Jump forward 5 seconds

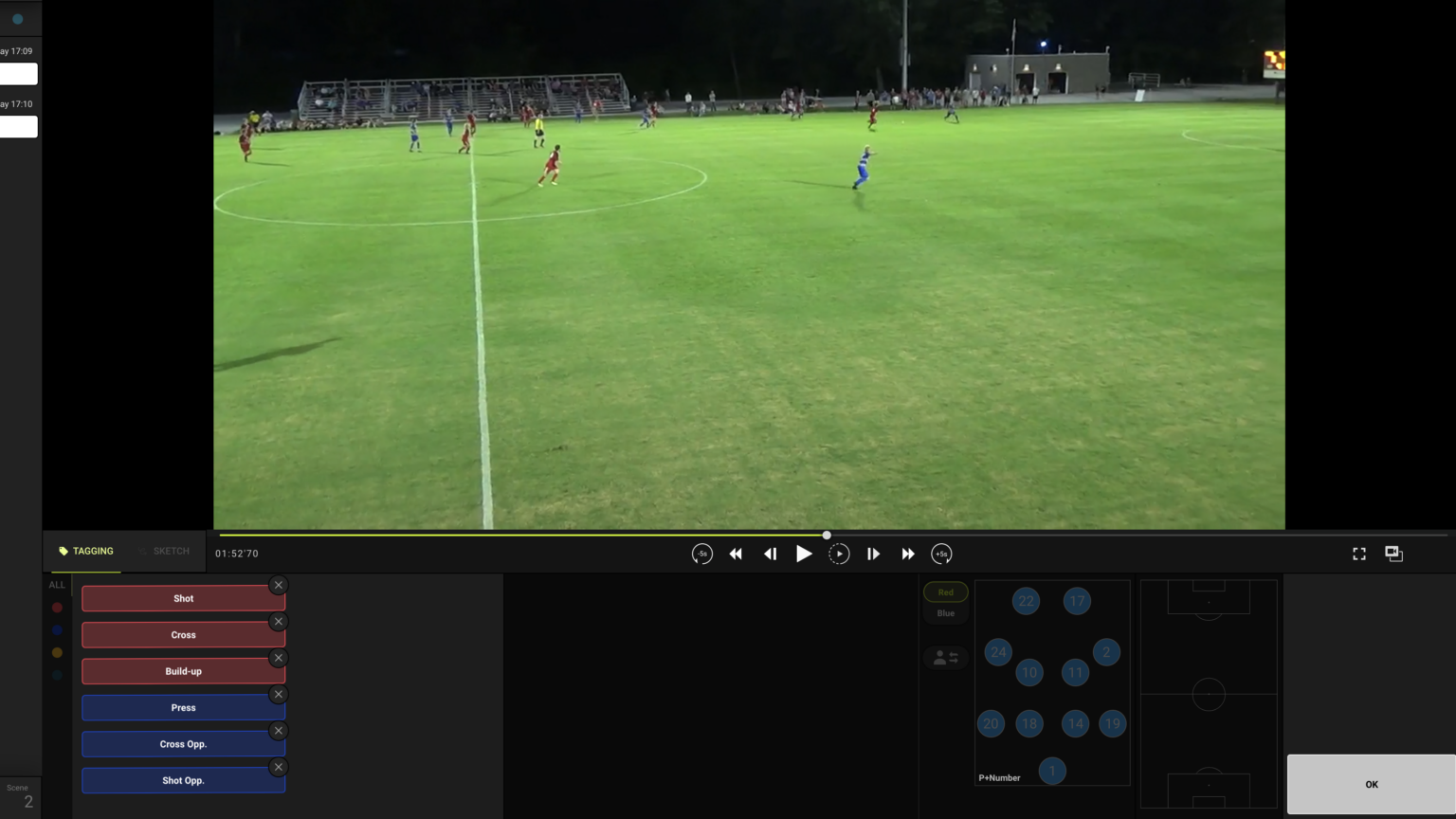click(941, 555)
